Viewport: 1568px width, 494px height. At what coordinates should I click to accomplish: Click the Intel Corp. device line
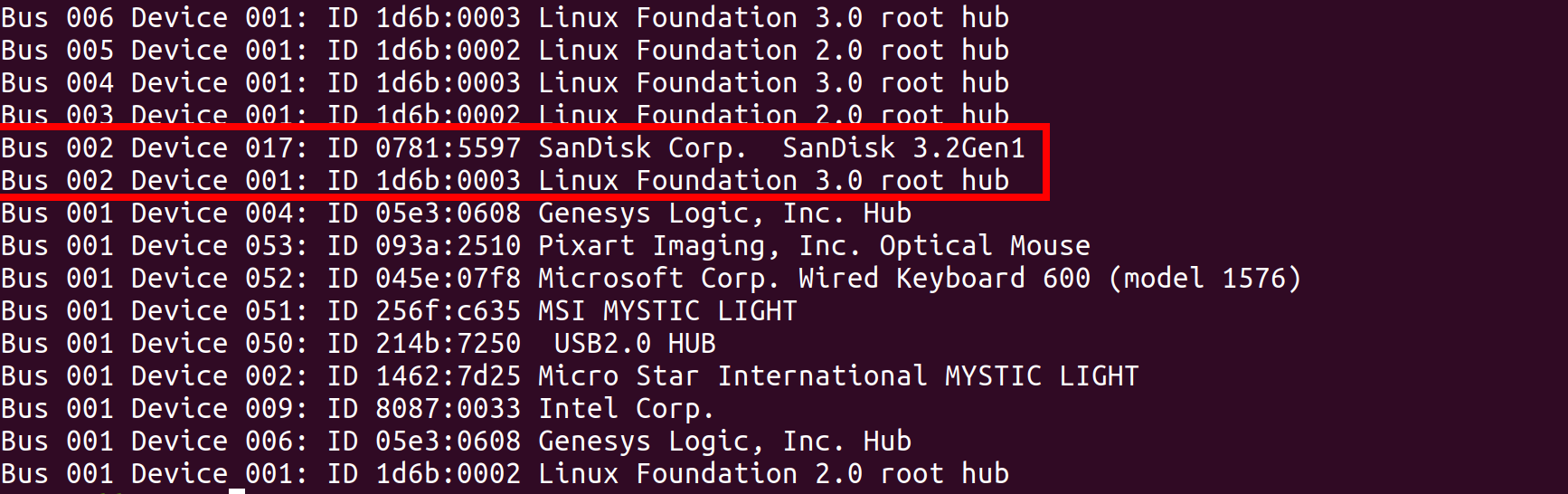(357, 408)
